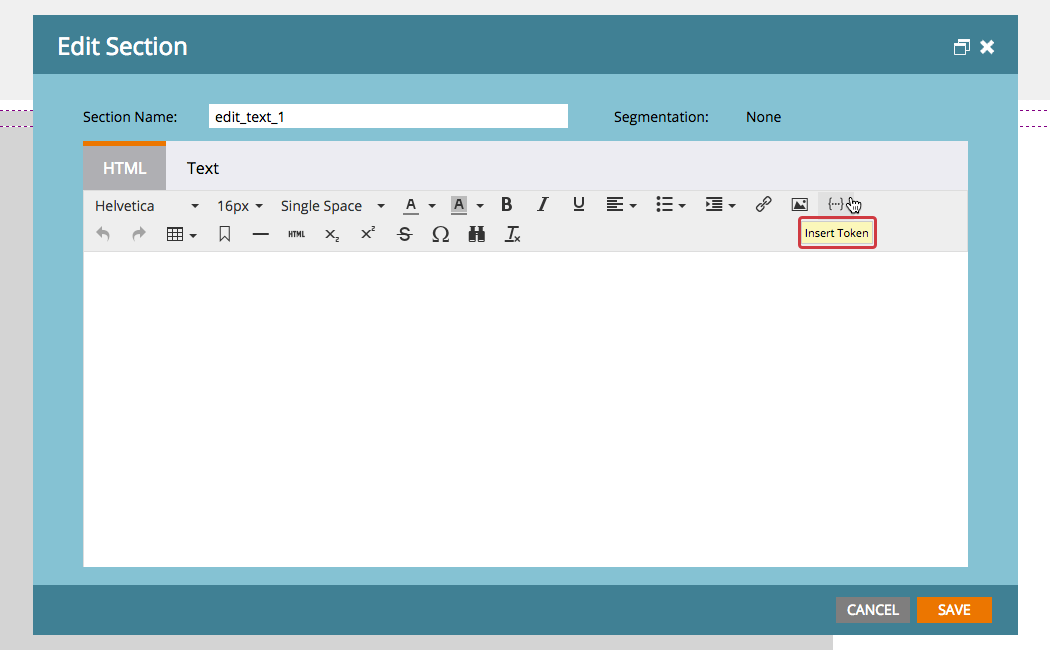Save the edited section
Image resolution: width=1050 pixels, height=650 pixels.
coord(953,610)
